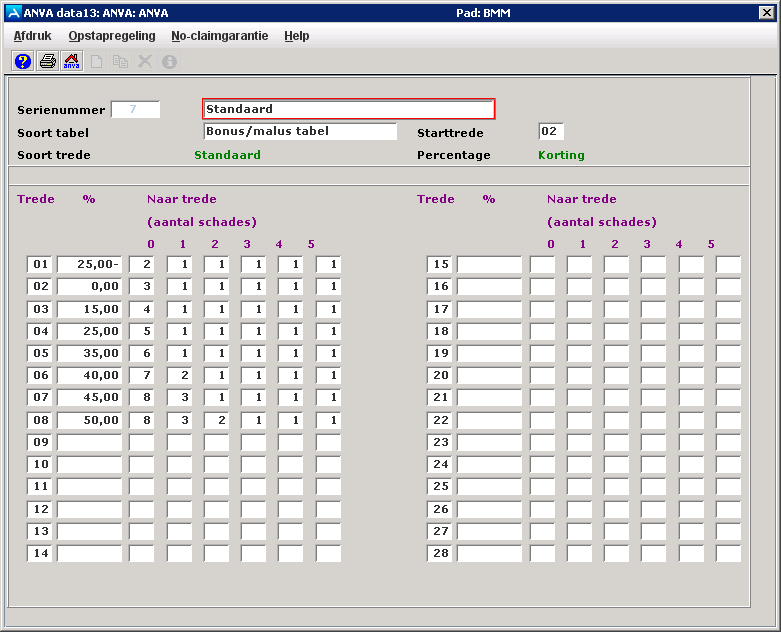Click the ANVA home icon

[72, 62]
